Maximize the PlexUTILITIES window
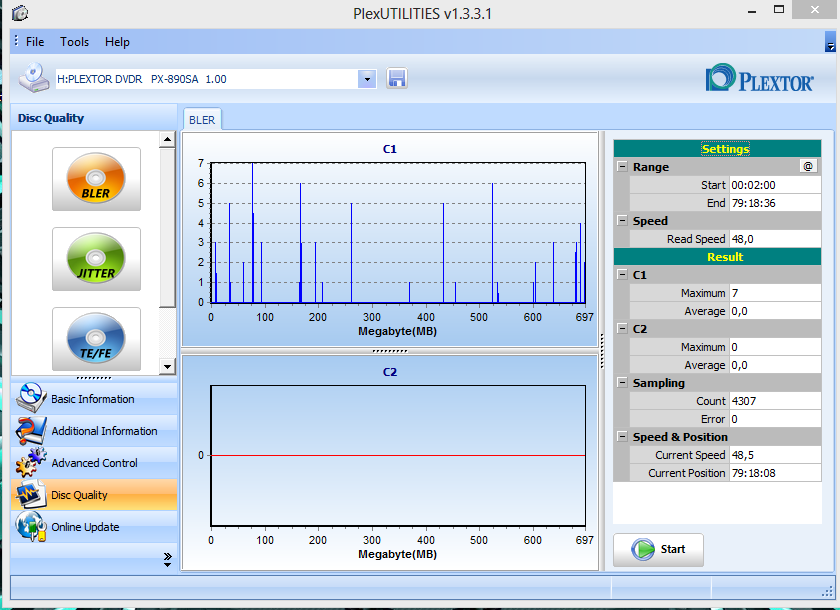840x610 pixels. [x=779, y=10]
